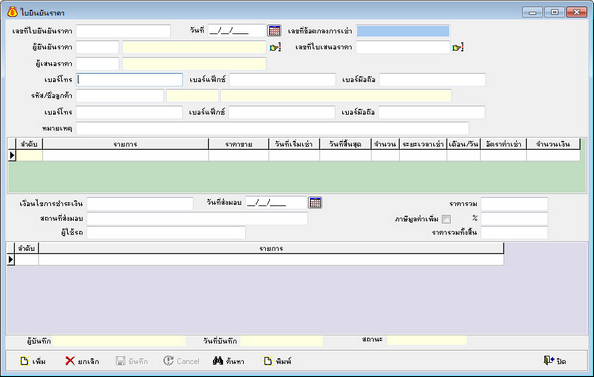Click the อัตราค่าเช่า column header
Screen dimensions: 594x377
click(x=503, y=144)
